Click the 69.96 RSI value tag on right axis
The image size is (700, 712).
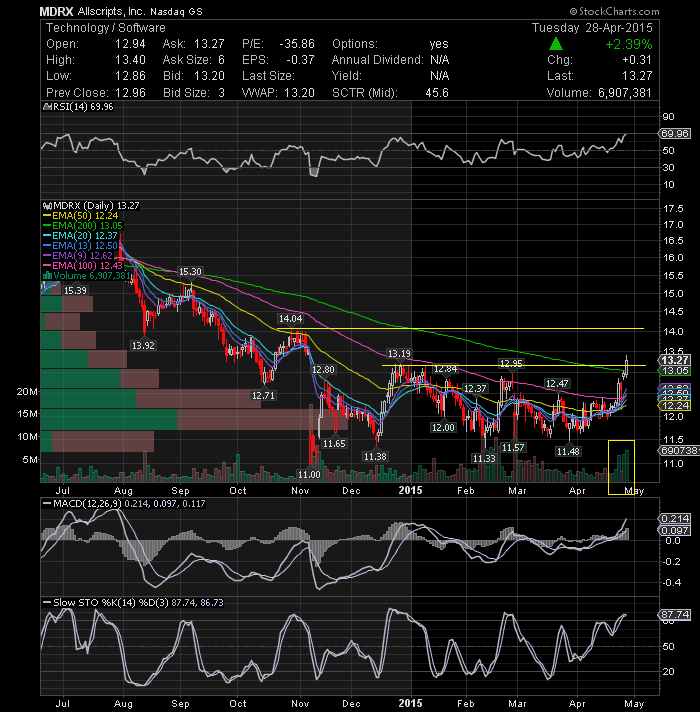click(675, 134)
